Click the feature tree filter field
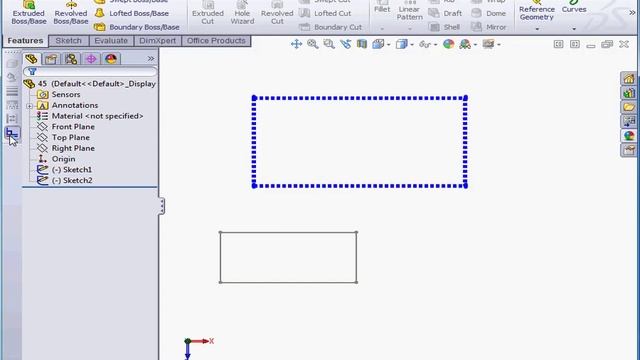The height and width of the screenshot is (360, 640). point(90,72)
